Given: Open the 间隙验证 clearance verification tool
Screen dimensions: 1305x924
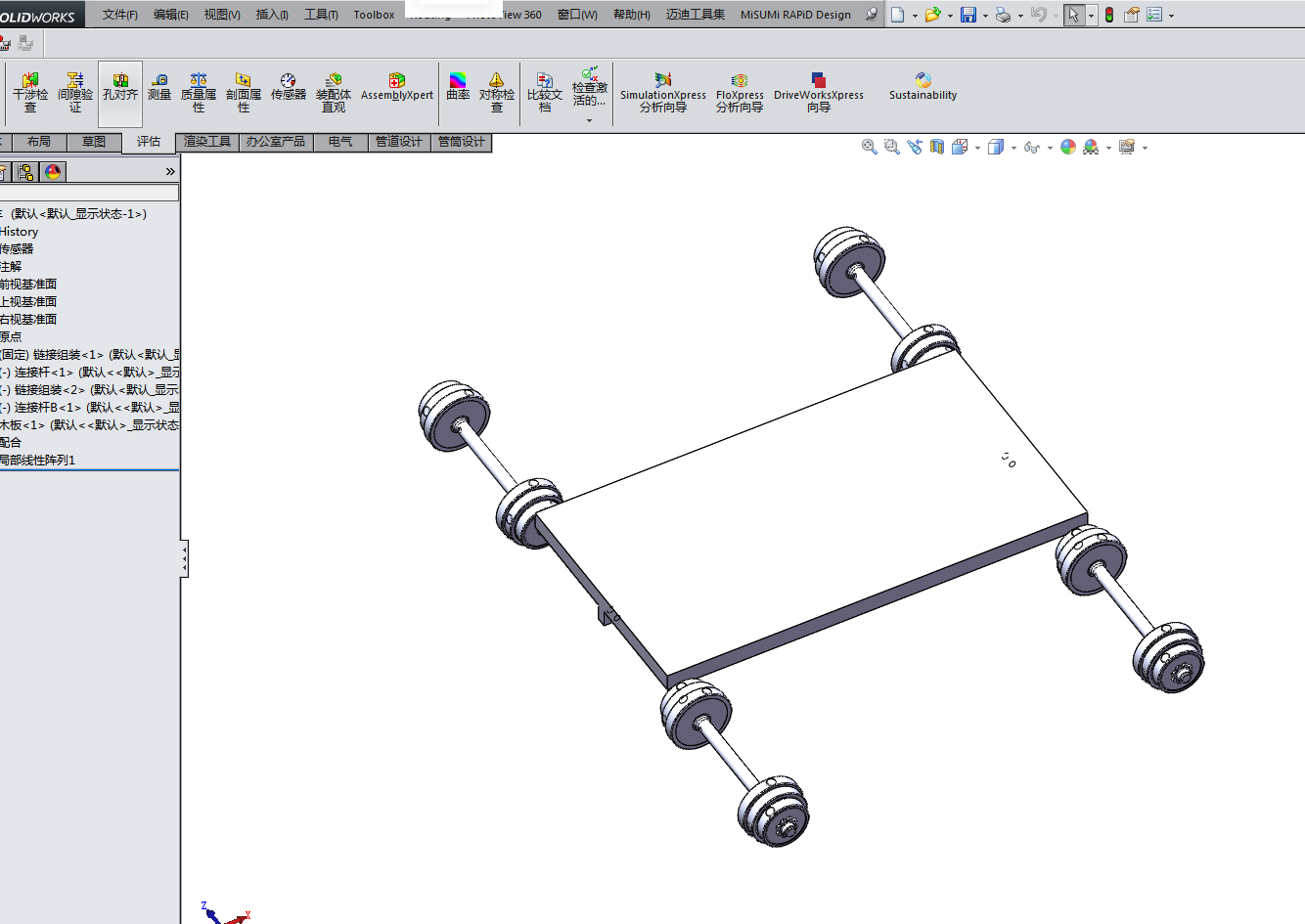Looking at the screenshot, I should point(75,93).
